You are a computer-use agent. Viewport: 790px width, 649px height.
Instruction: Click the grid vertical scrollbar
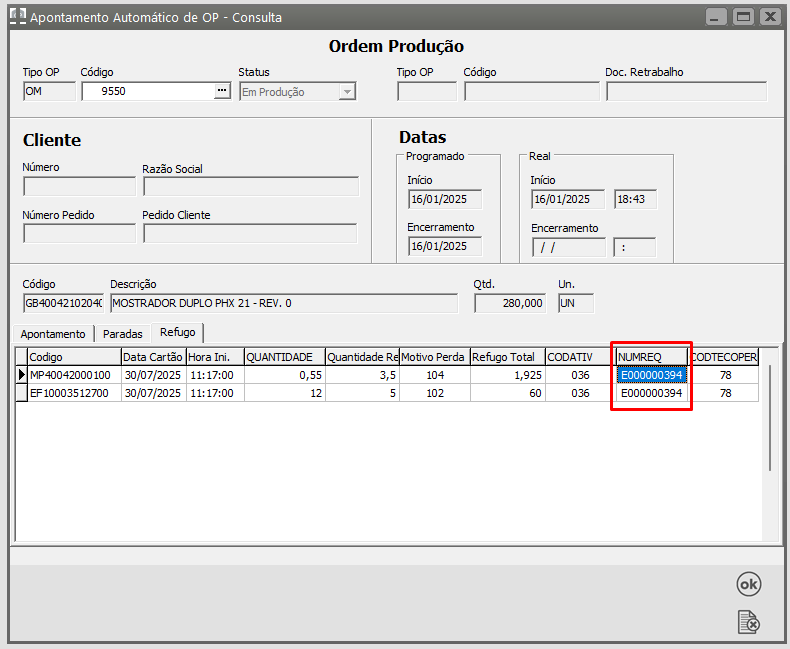click(769, 420)
